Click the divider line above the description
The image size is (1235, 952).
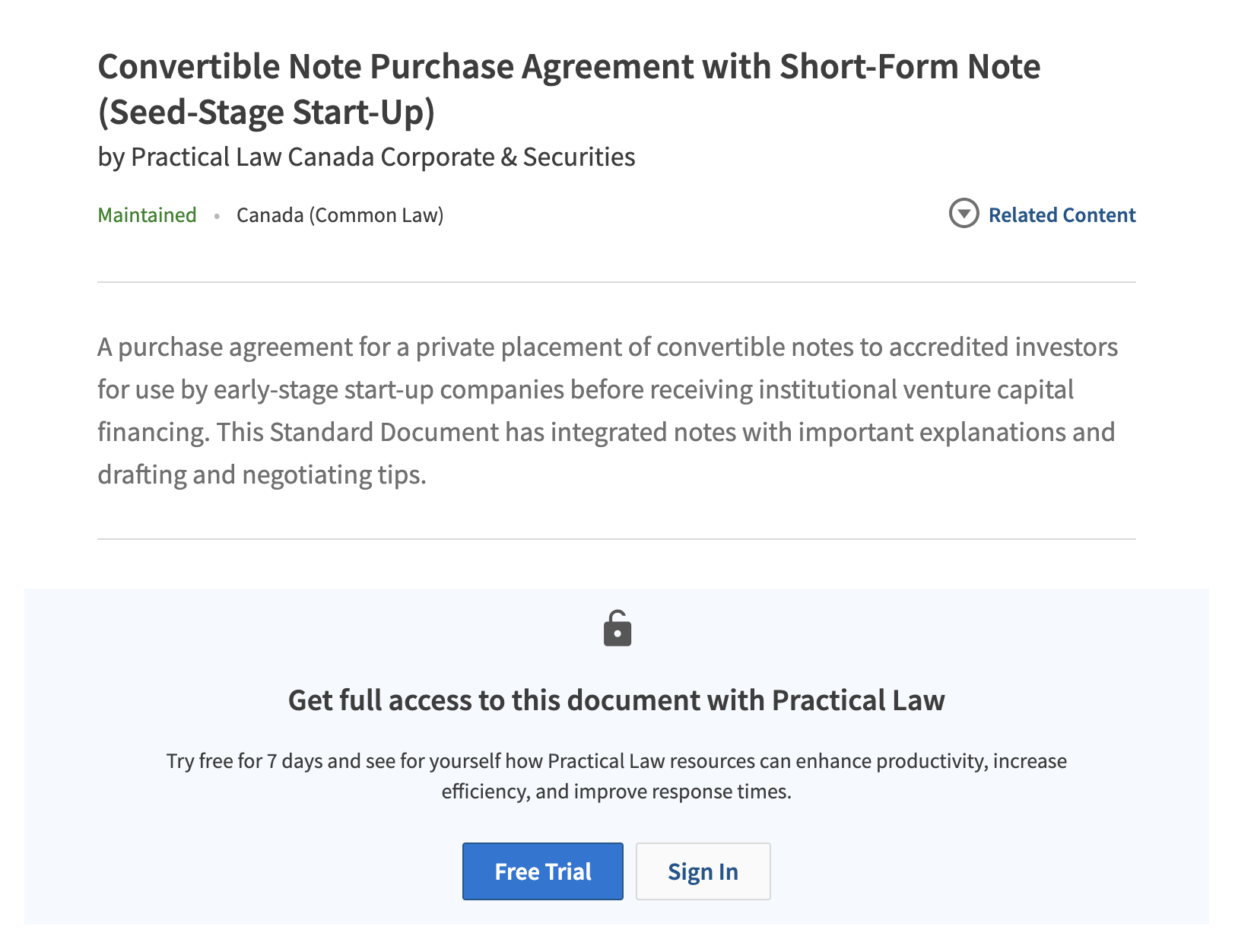click(x=616, y=282)
